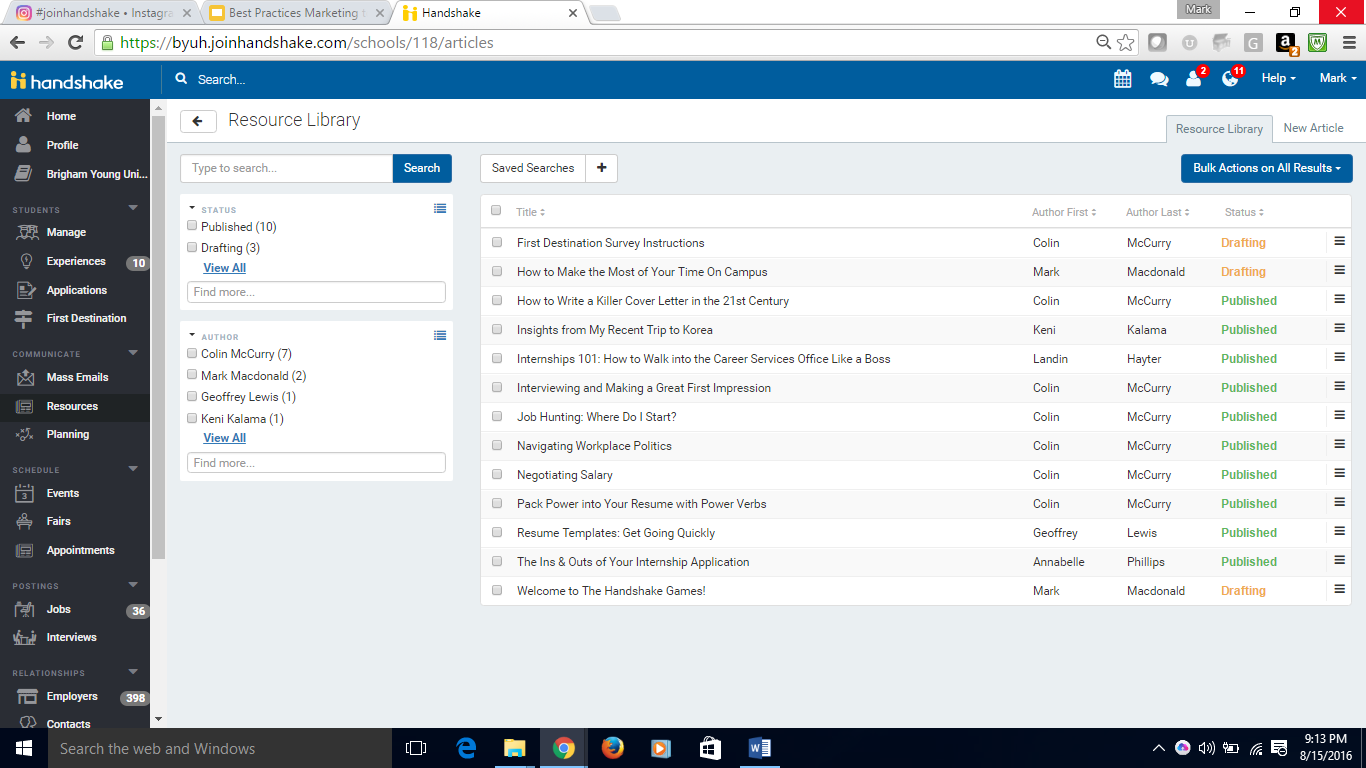
Task: Collapse the Author filter panel
Action: [191, 335]
